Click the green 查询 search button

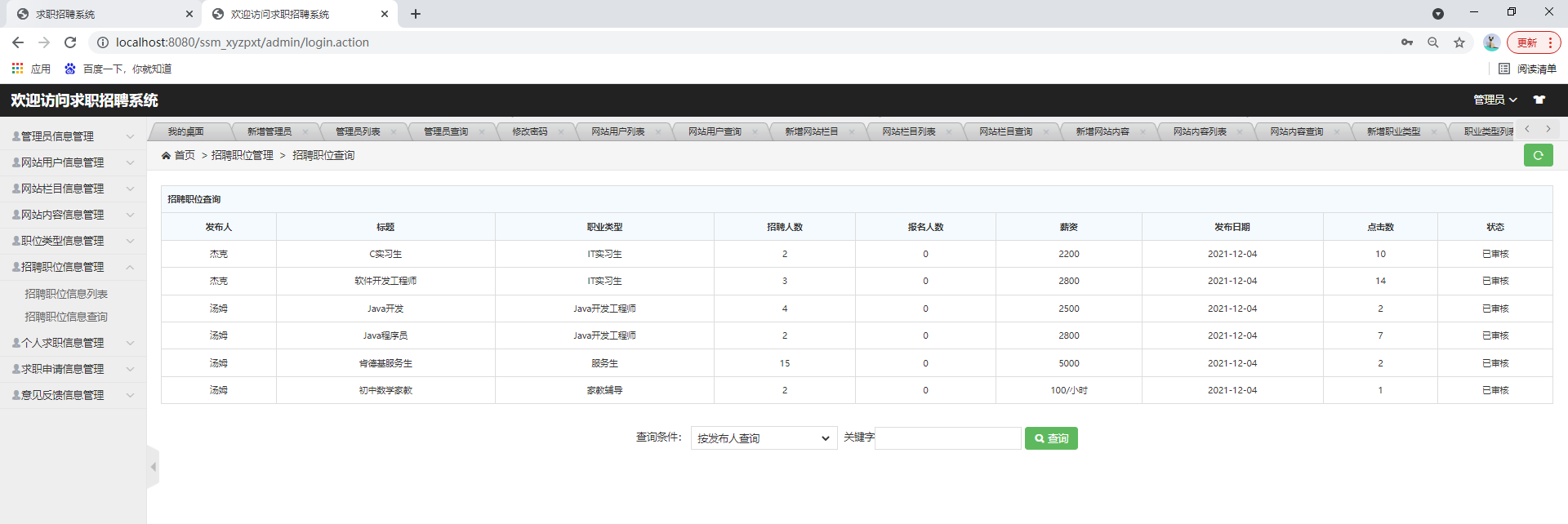tap(1051, 438)
